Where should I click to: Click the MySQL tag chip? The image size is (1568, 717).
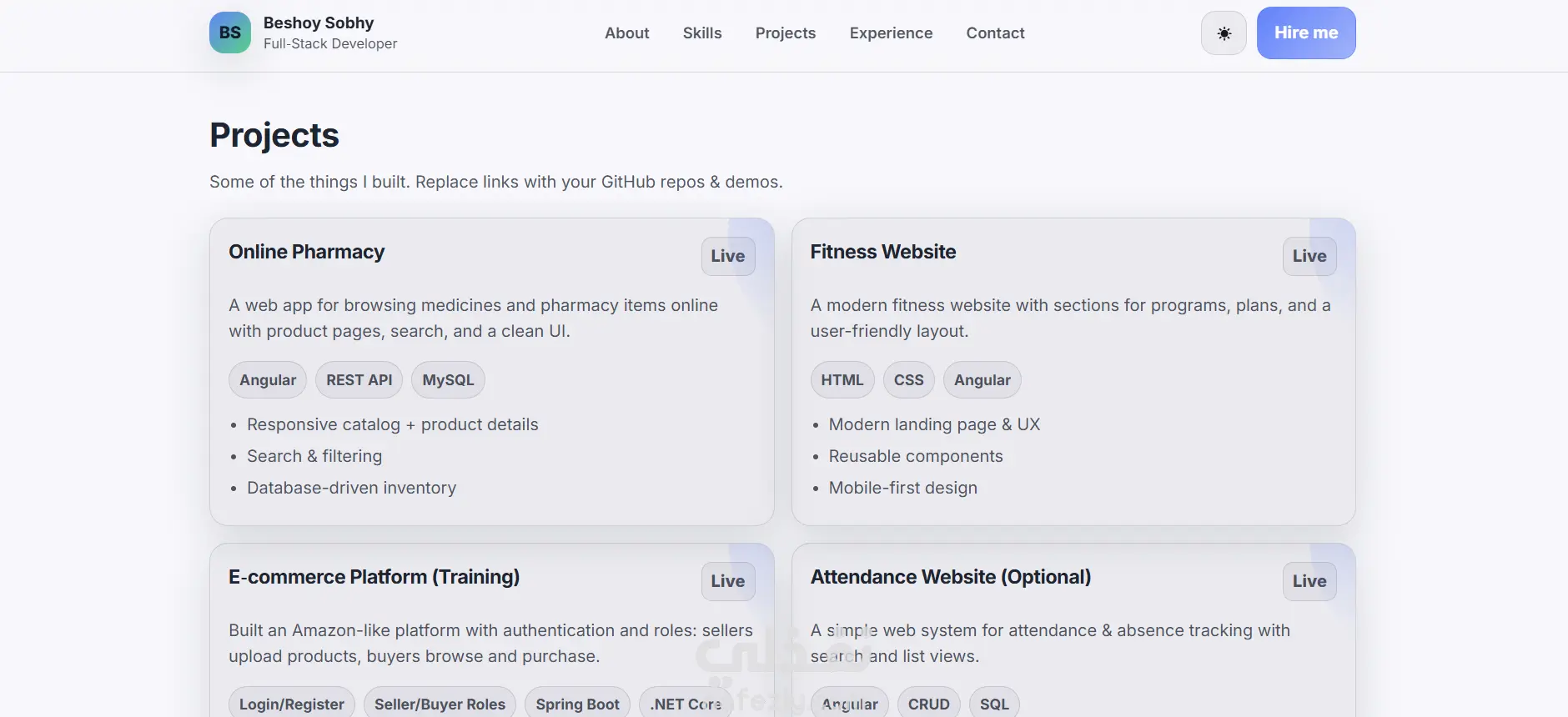448,380
